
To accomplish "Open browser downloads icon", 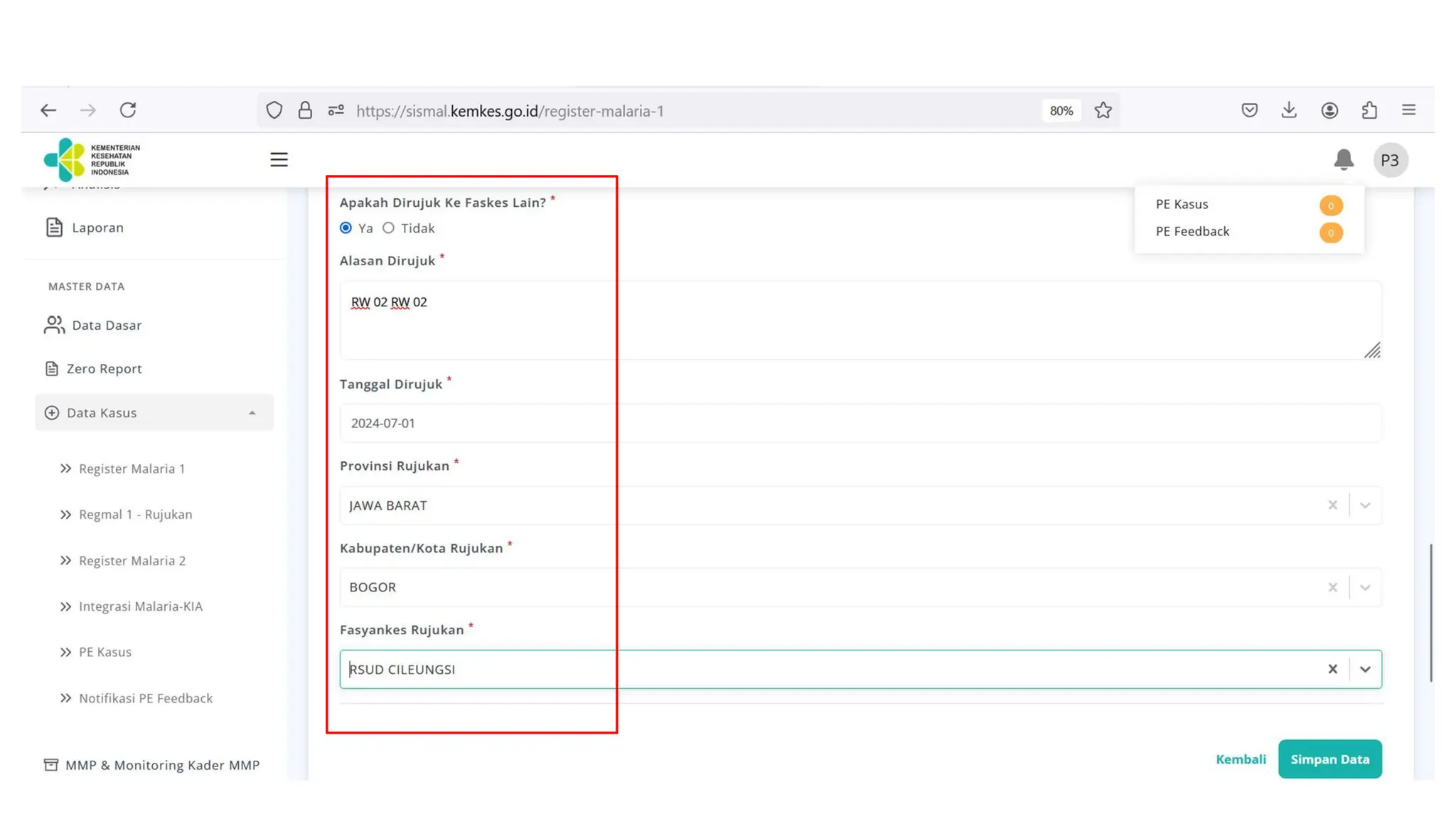I will [x=1289, y=110].
